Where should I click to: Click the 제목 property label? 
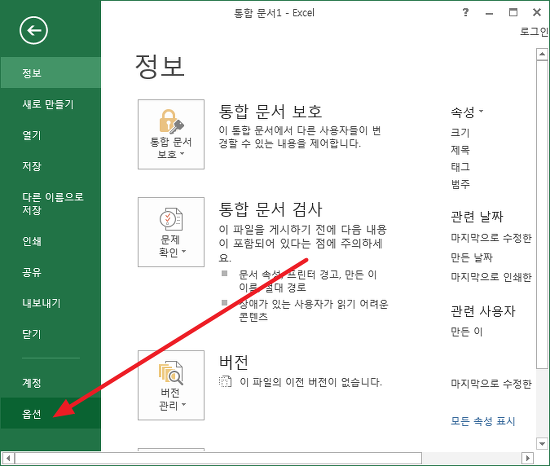point(460,150)
